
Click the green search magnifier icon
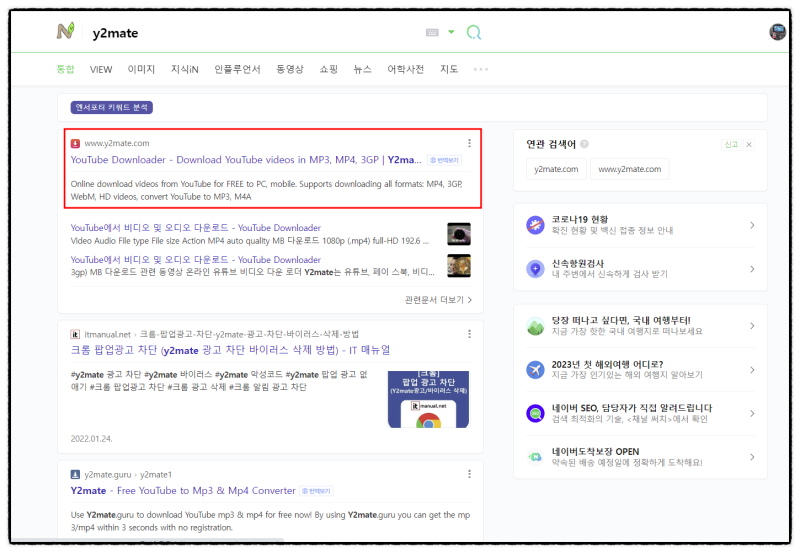473,33
